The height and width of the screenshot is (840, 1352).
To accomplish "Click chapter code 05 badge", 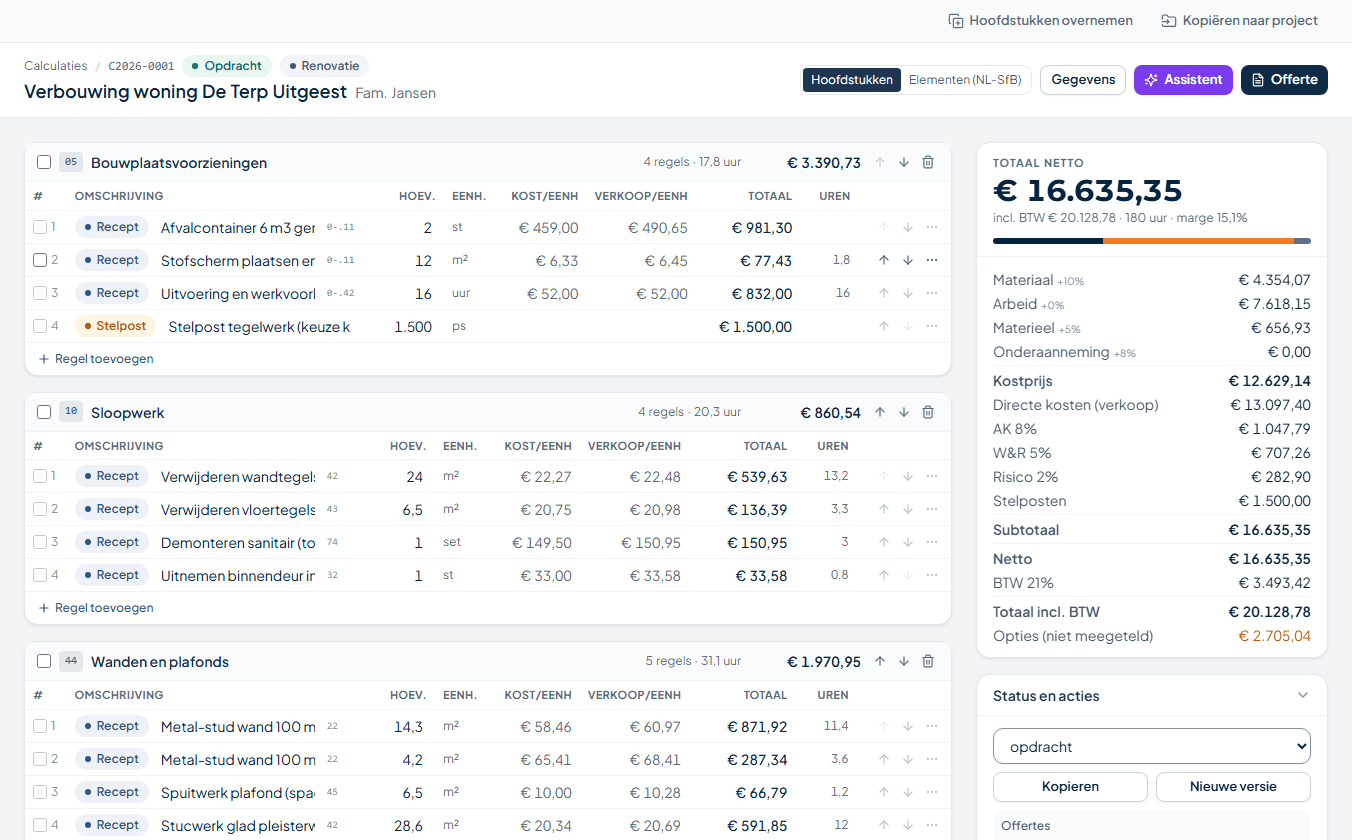I will coord(71,162).
